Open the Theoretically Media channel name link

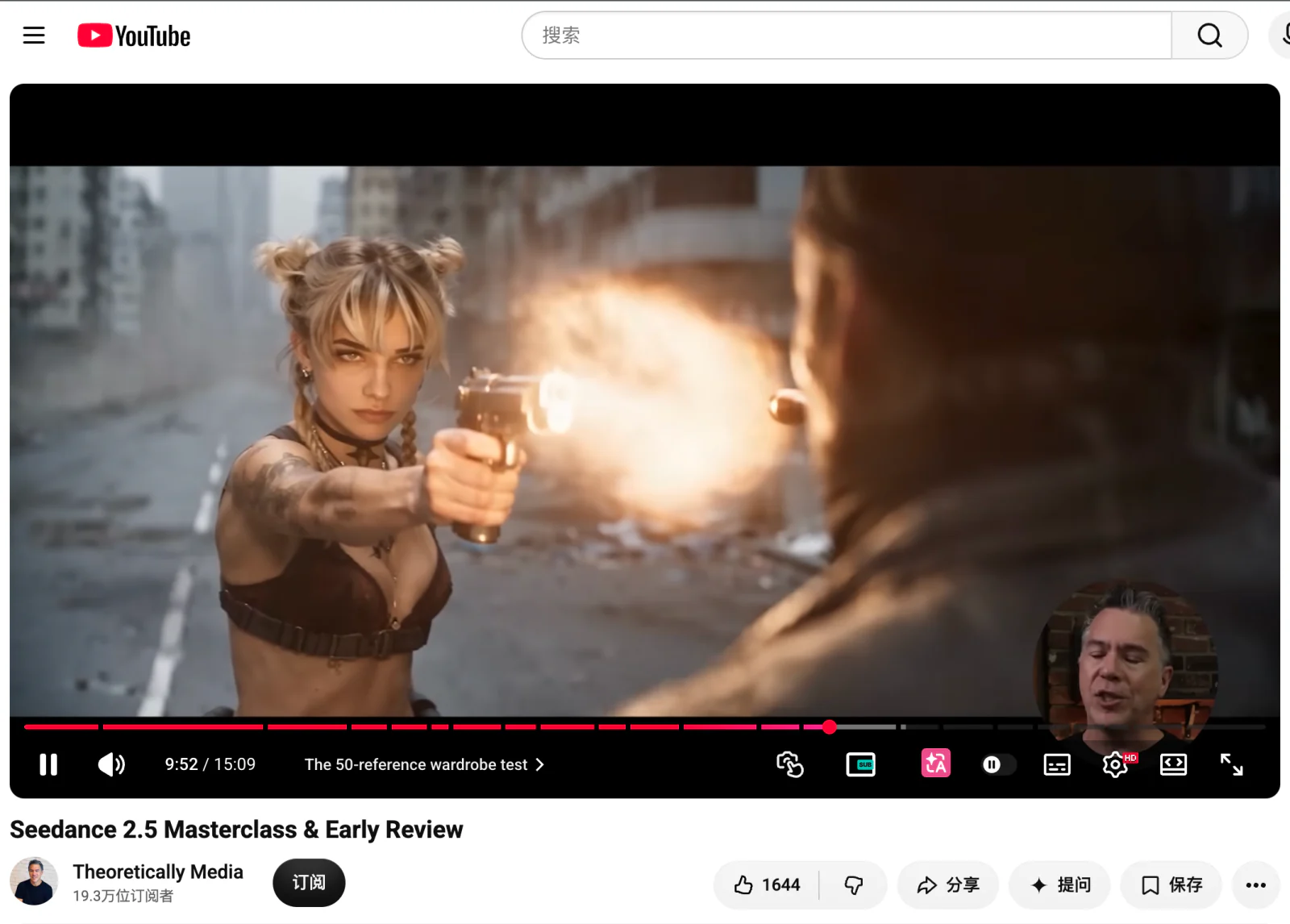(158, 872)
